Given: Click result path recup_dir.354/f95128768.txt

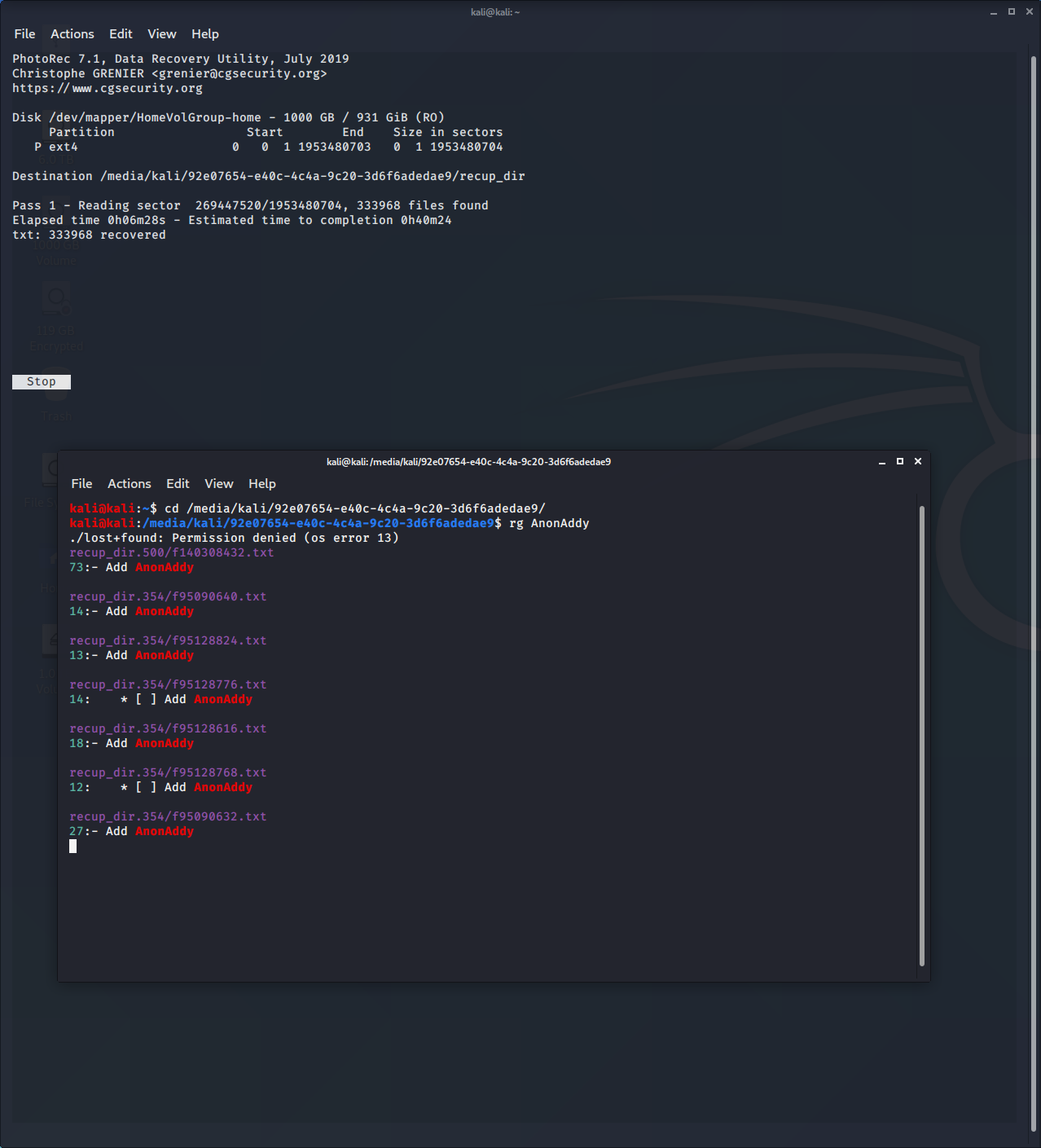Looking at the screenshot, I should [168, 772].
